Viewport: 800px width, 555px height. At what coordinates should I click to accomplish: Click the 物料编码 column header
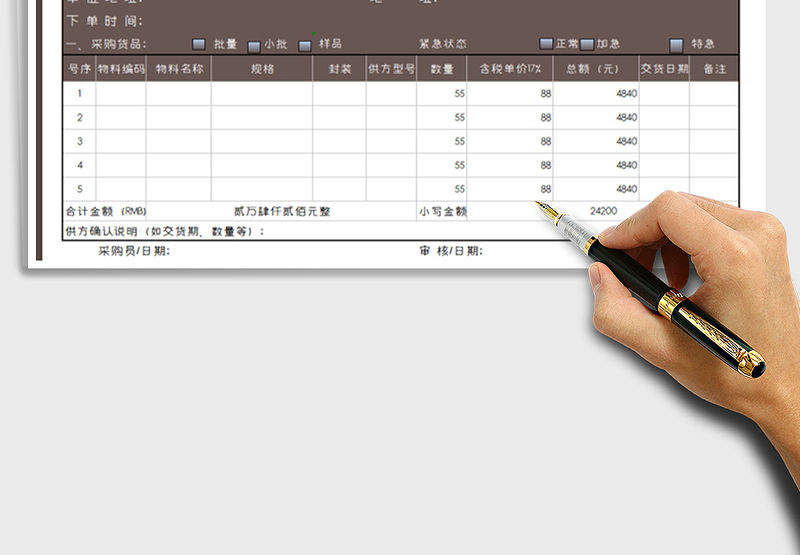[x=121, y=69]
